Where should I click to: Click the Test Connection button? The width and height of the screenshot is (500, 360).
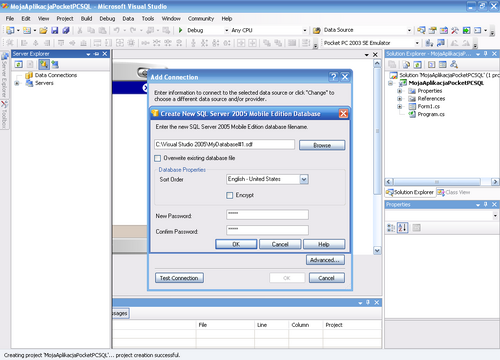click(179, 278)
